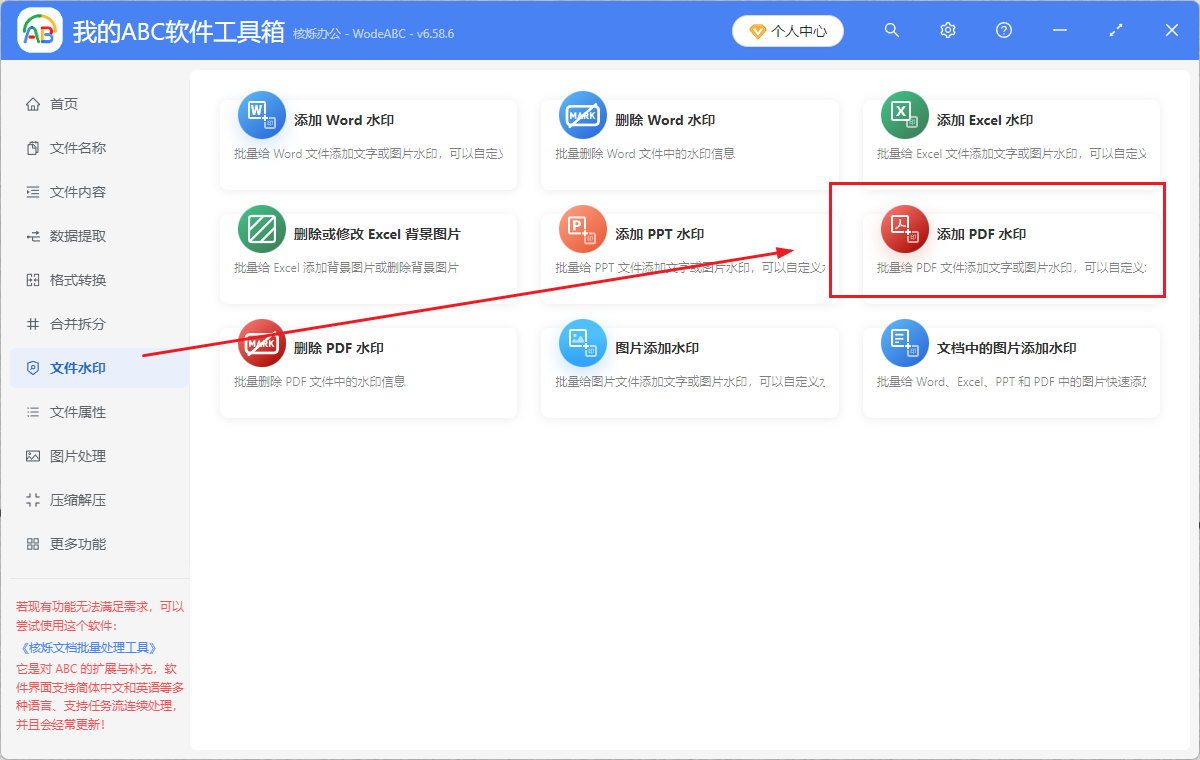Click the help question-mark icon
The image size is (1200, 760).
[1003, 30]
